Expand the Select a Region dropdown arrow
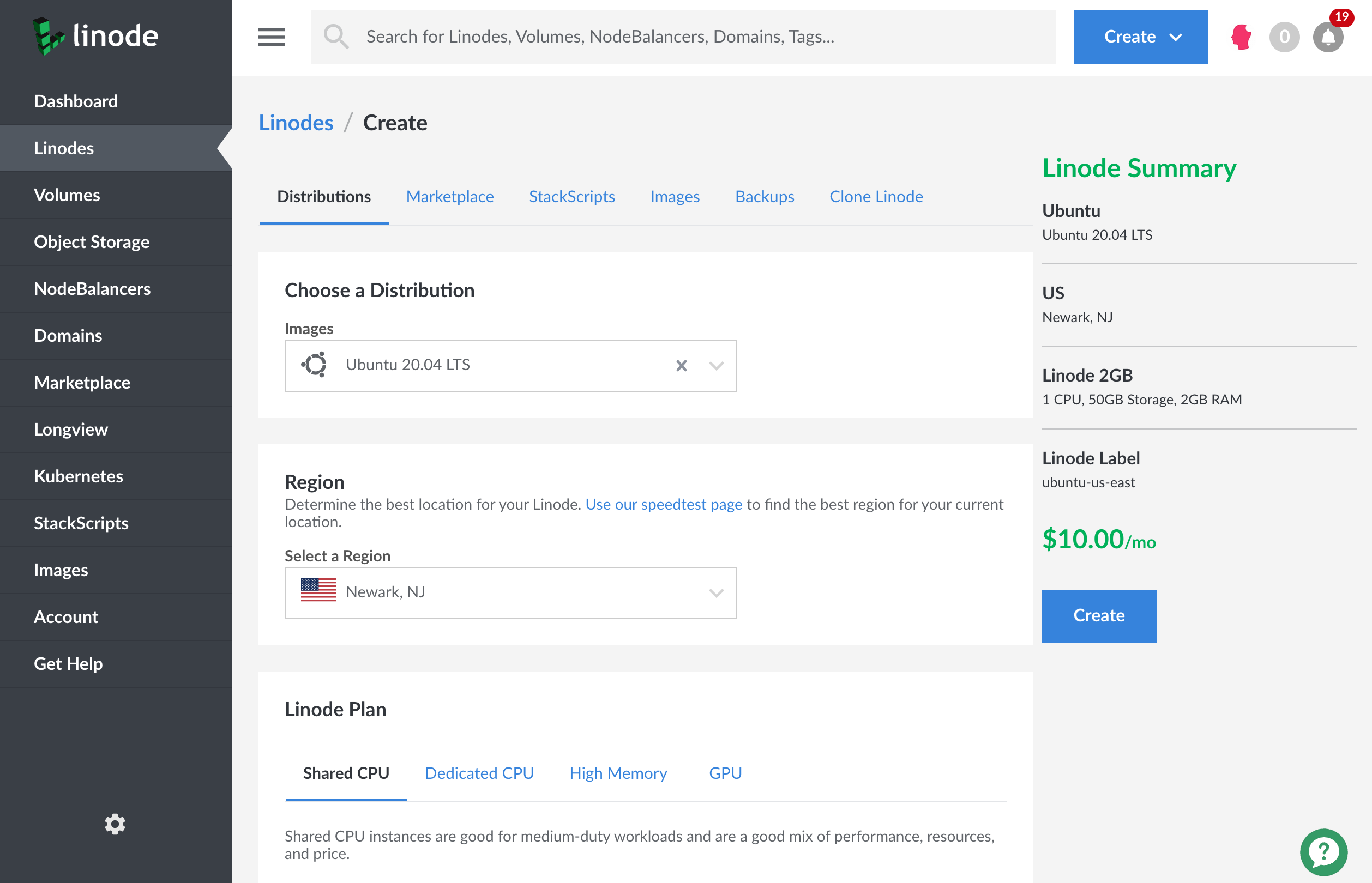This screenshot has height=883, width=1372. pos(717,593)
